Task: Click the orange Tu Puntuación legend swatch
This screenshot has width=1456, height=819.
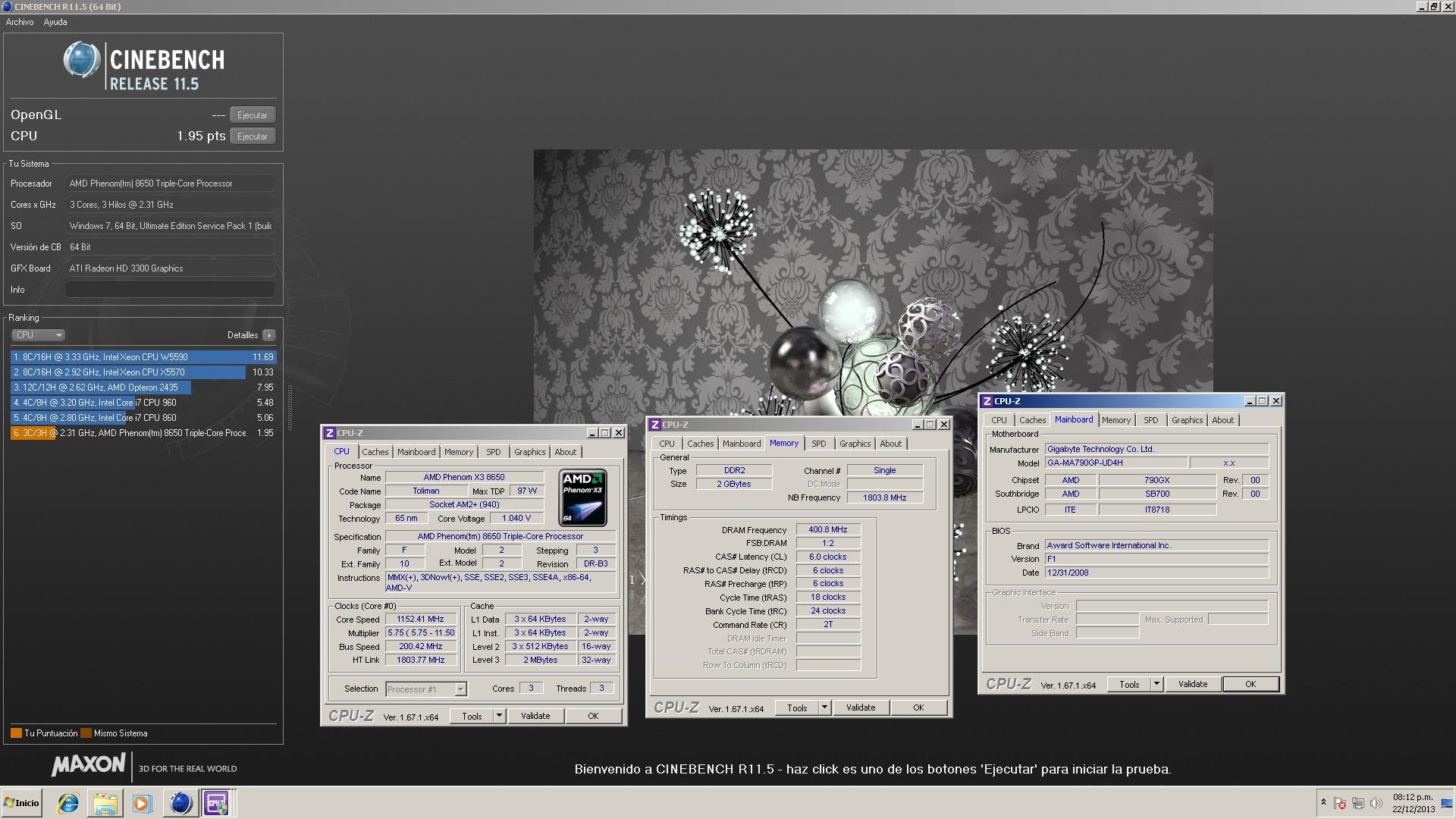Action: click(x=16, y=733)
